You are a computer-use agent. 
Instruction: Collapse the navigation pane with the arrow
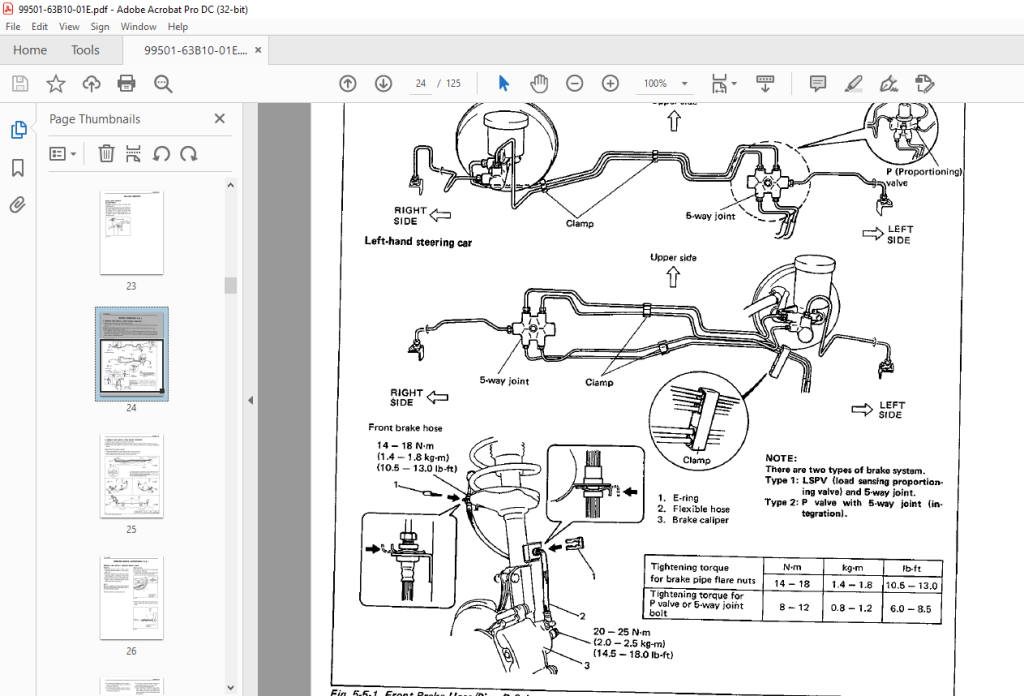(250, 400)
